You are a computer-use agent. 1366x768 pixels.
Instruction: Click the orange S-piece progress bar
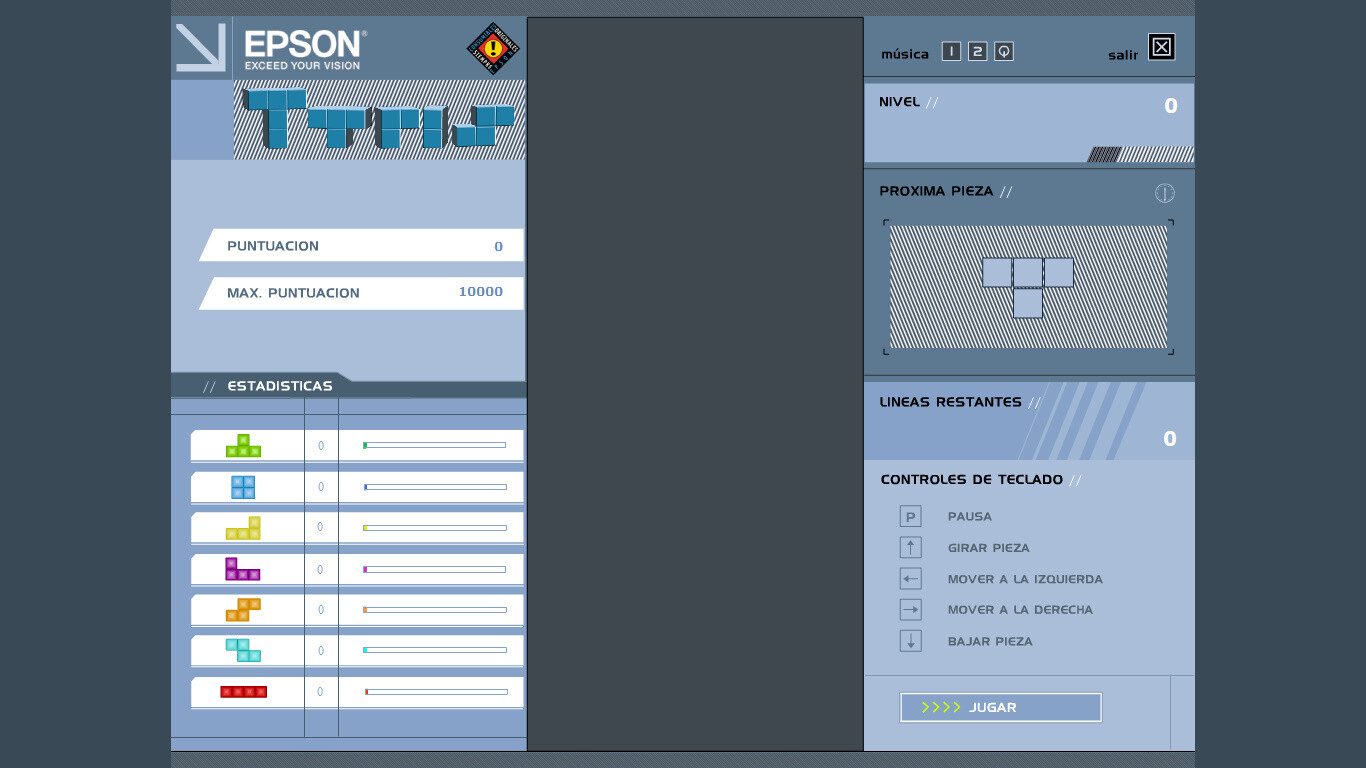434,609
